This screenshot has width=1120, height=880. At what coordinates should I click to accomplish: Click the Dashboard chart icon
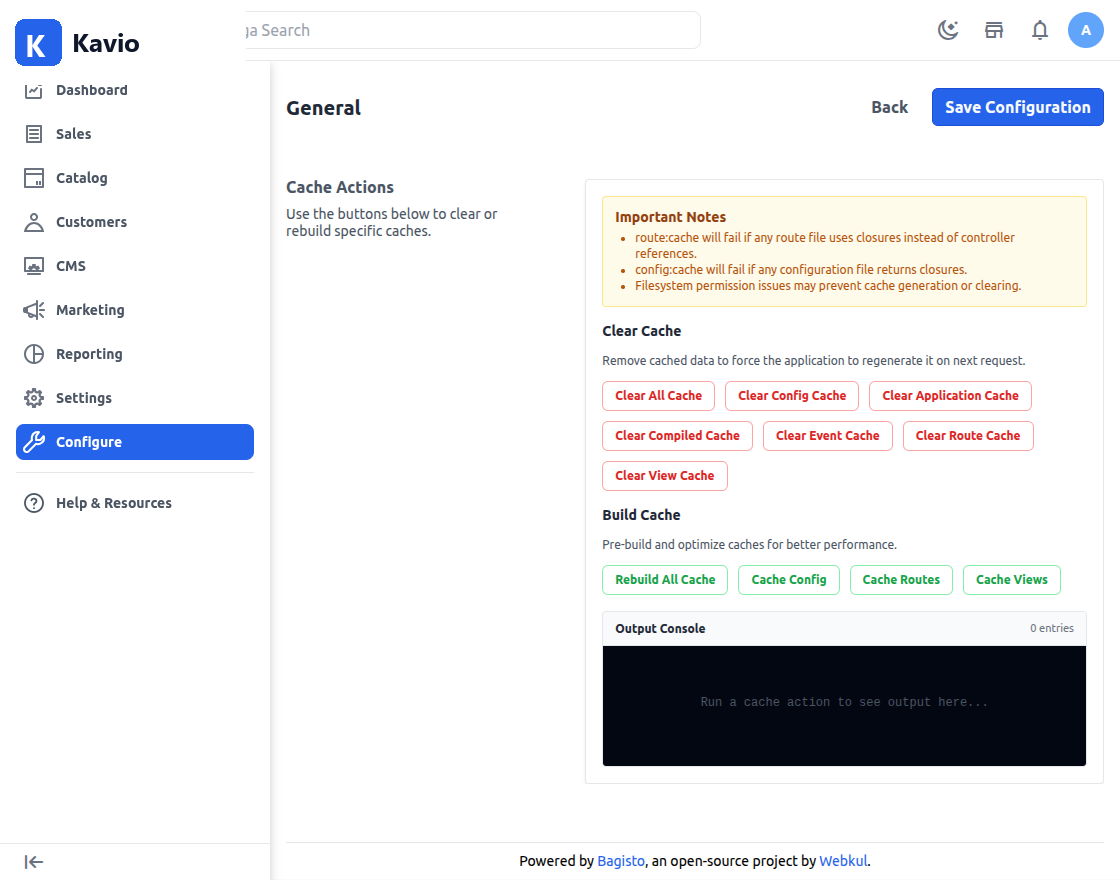[x=34, y=90]
